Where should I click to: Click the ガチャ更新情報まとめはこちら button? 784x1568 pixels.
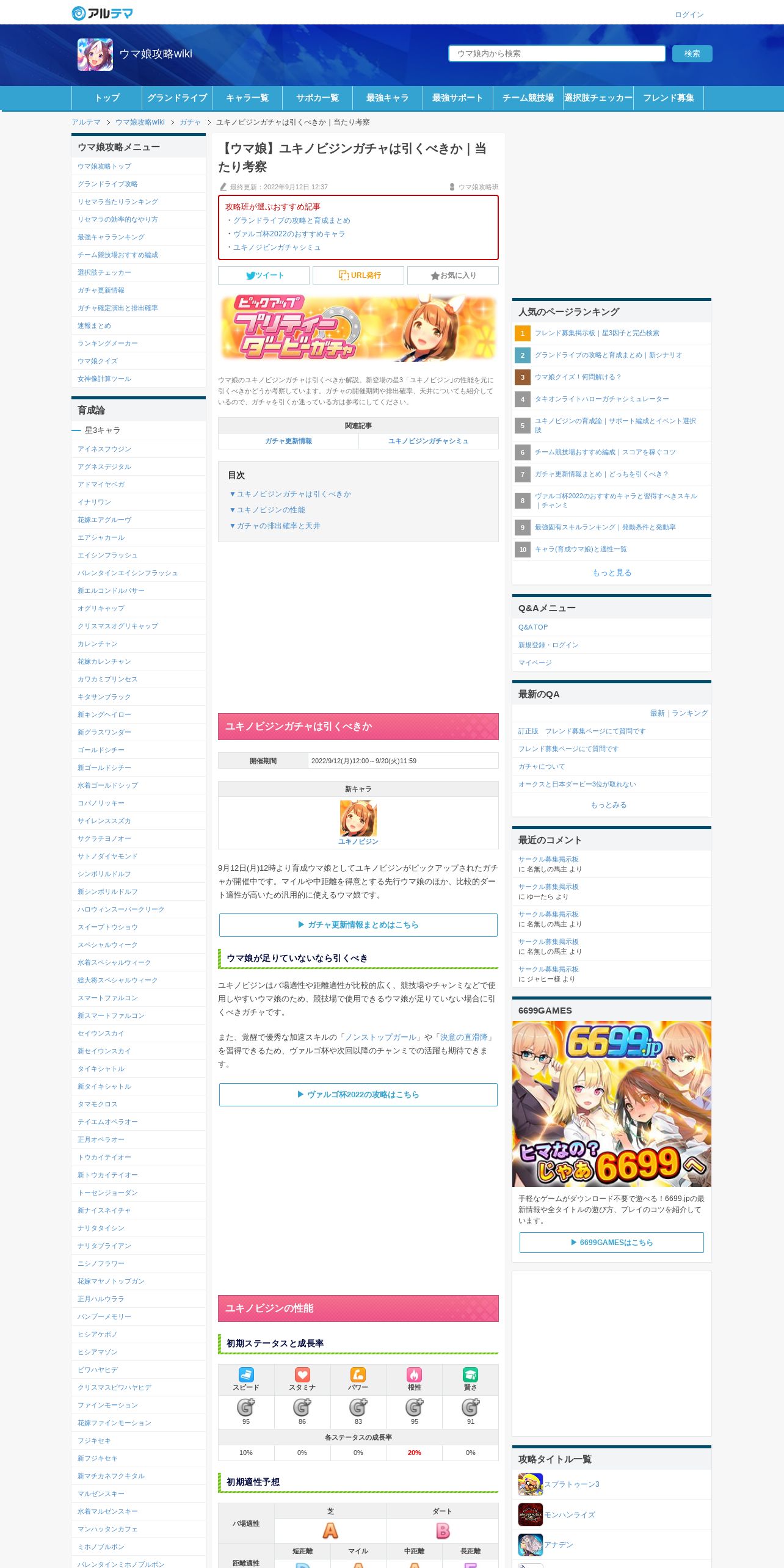[358, 924]
